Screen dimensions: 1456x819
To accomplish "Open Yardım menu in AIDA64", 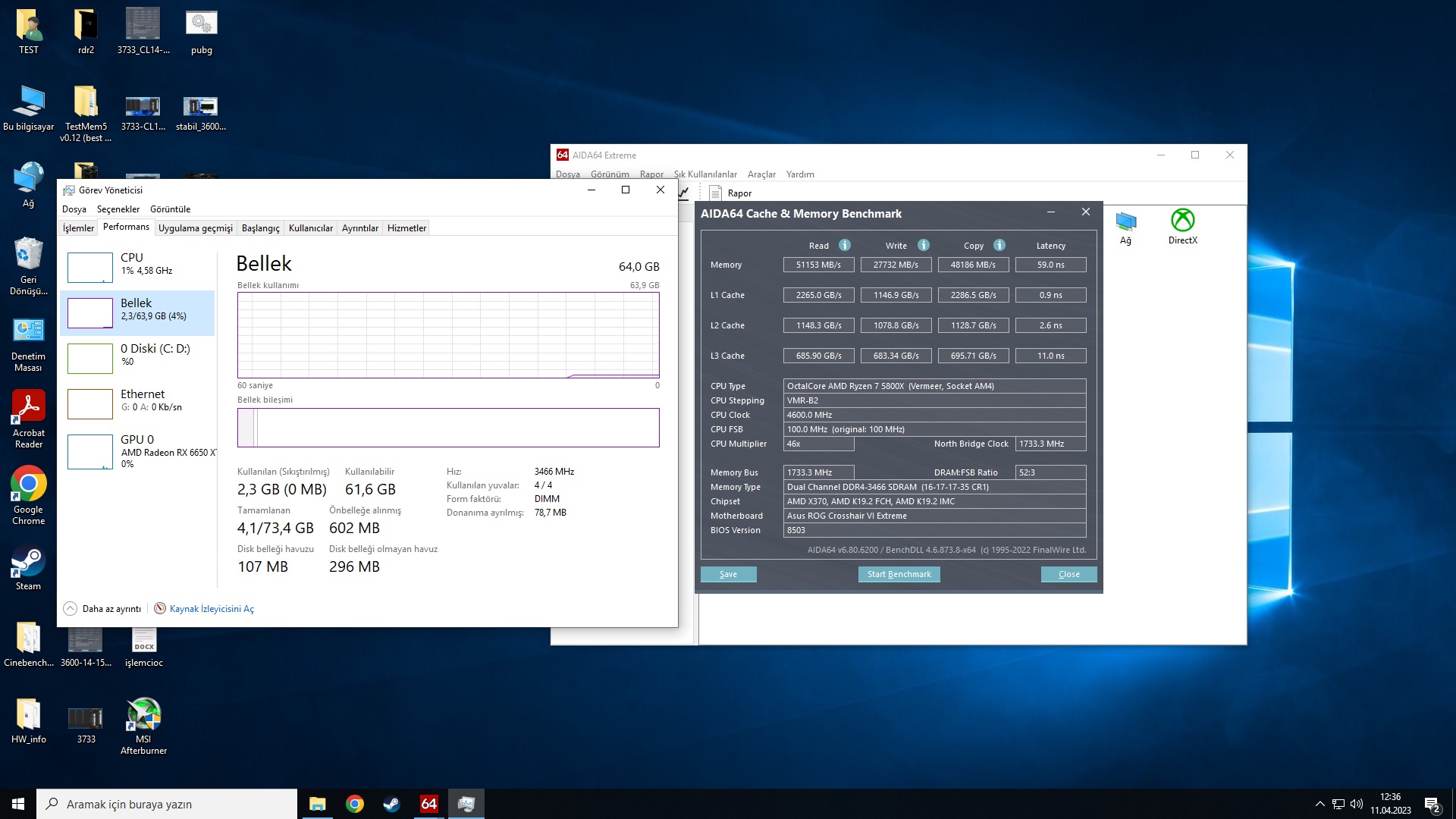I will click(800, 174).
